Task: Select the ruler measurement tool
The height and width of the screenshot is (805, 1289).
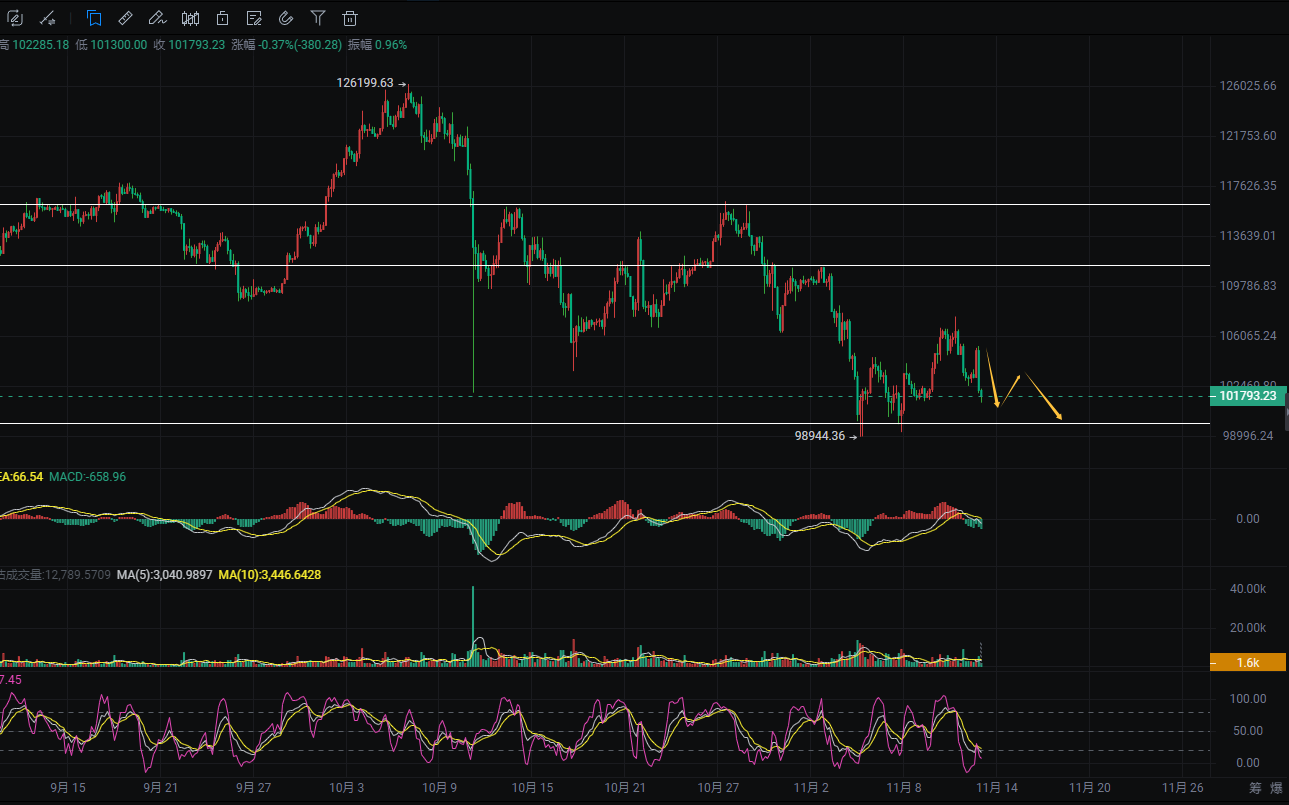Action: point(125,18)
